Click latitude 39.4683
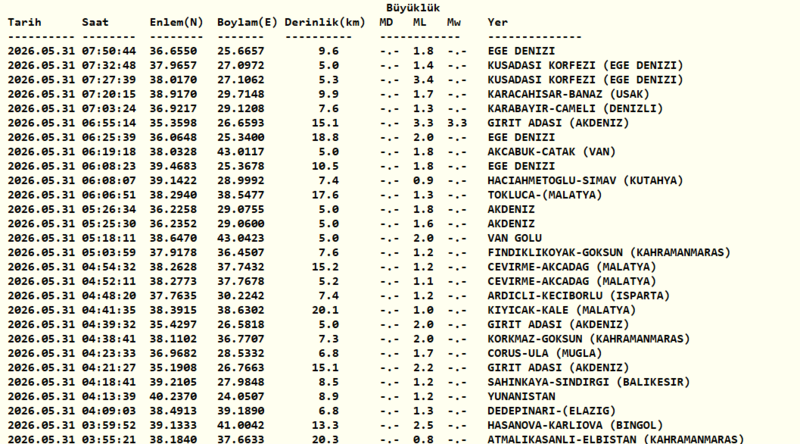This screenshot has height=444, width=800. pyautogui.click(x=173, y=166)
